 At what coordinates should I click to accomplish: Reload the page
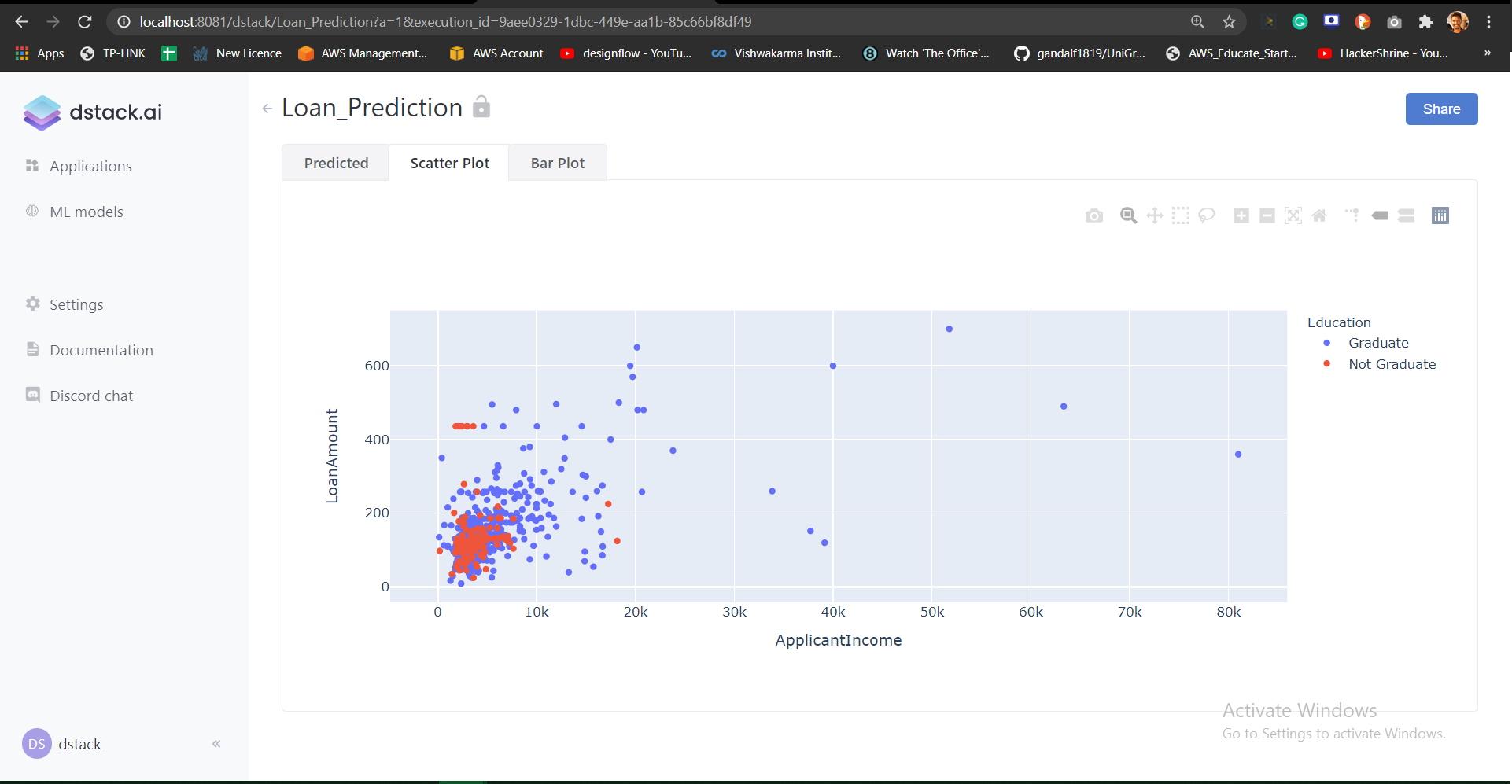click(85, 22)
